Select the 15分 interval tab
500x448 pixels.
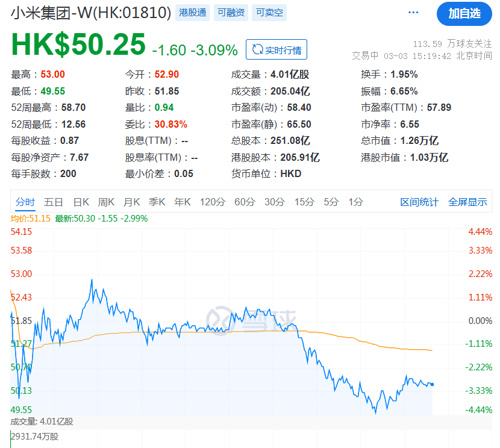(x=304, y=202)
